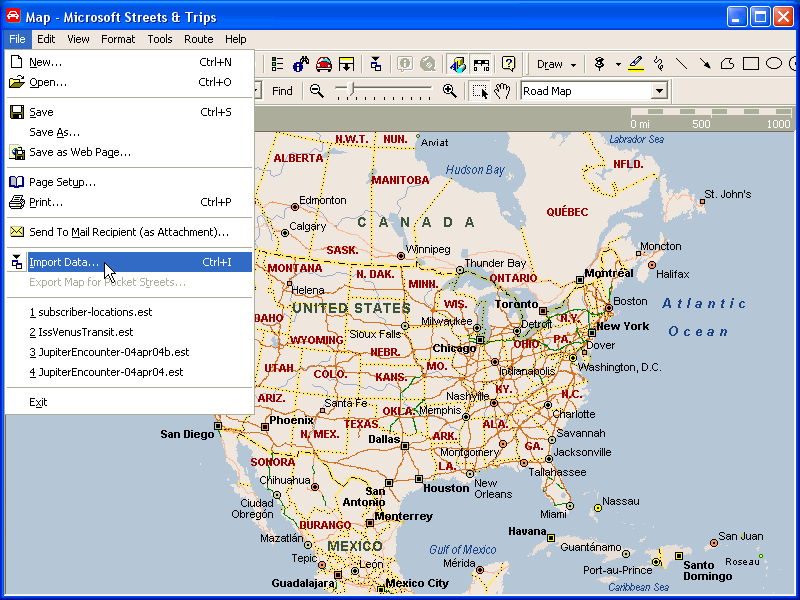
Task: Choose Open... from the File menu
Action: click(x=130, y=82)
